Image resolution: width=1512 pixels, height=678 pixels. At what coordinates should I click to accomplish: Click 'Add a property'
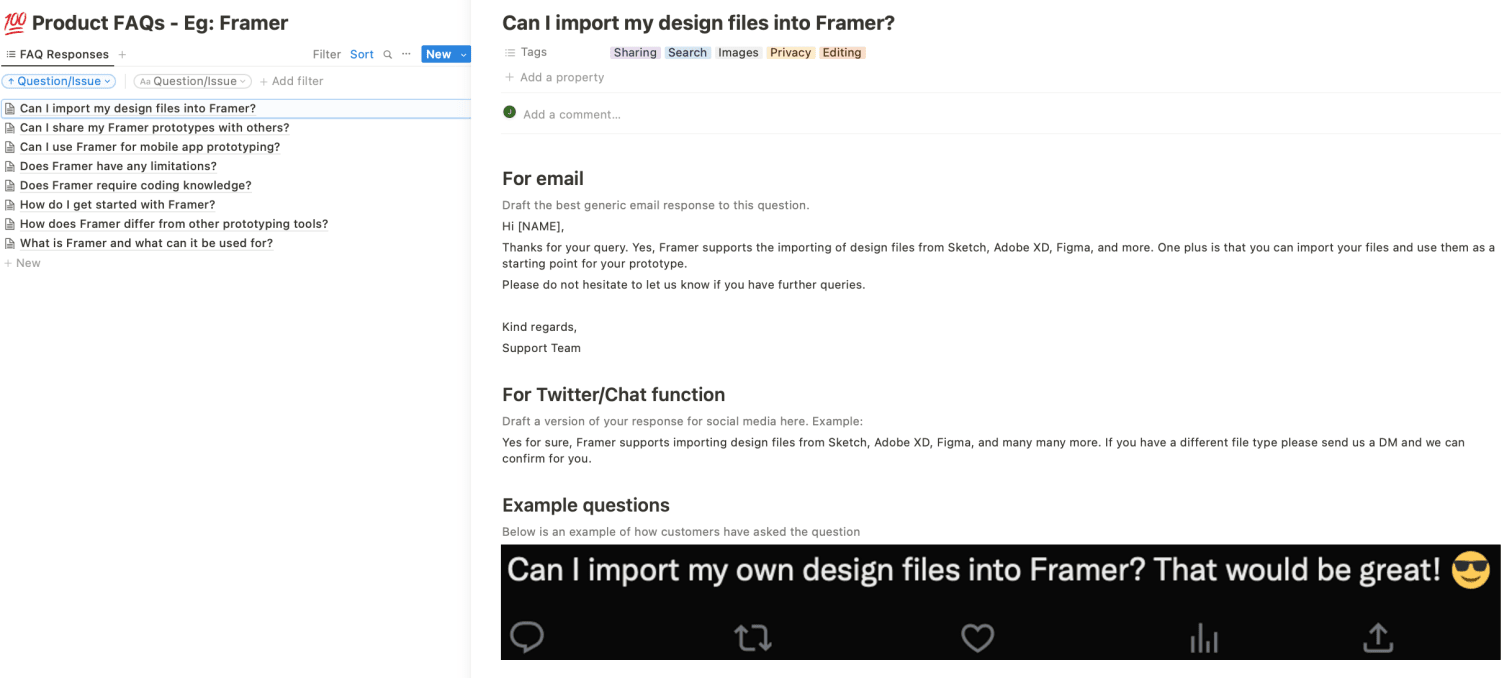(x=561, y=77)
